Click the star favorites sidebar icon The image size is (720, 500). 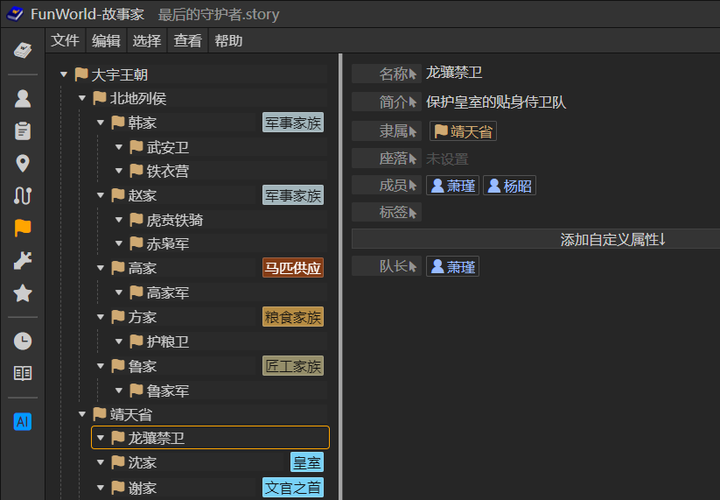[22, 294]
